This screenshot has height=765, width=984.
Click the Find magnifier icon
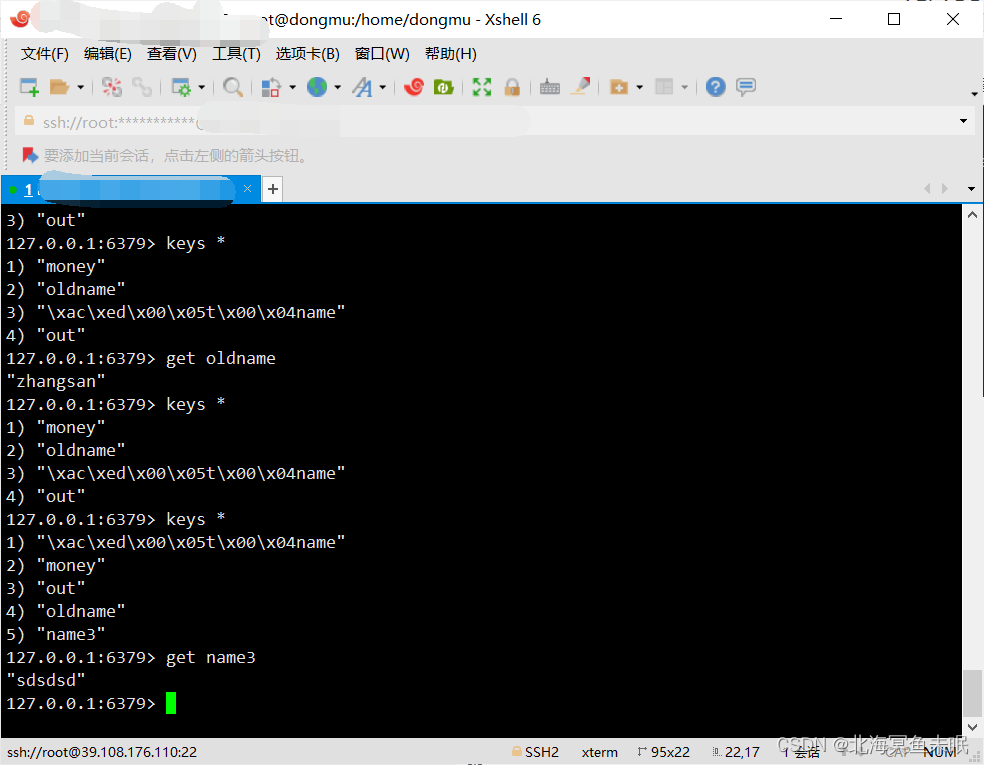pos(233,87)
